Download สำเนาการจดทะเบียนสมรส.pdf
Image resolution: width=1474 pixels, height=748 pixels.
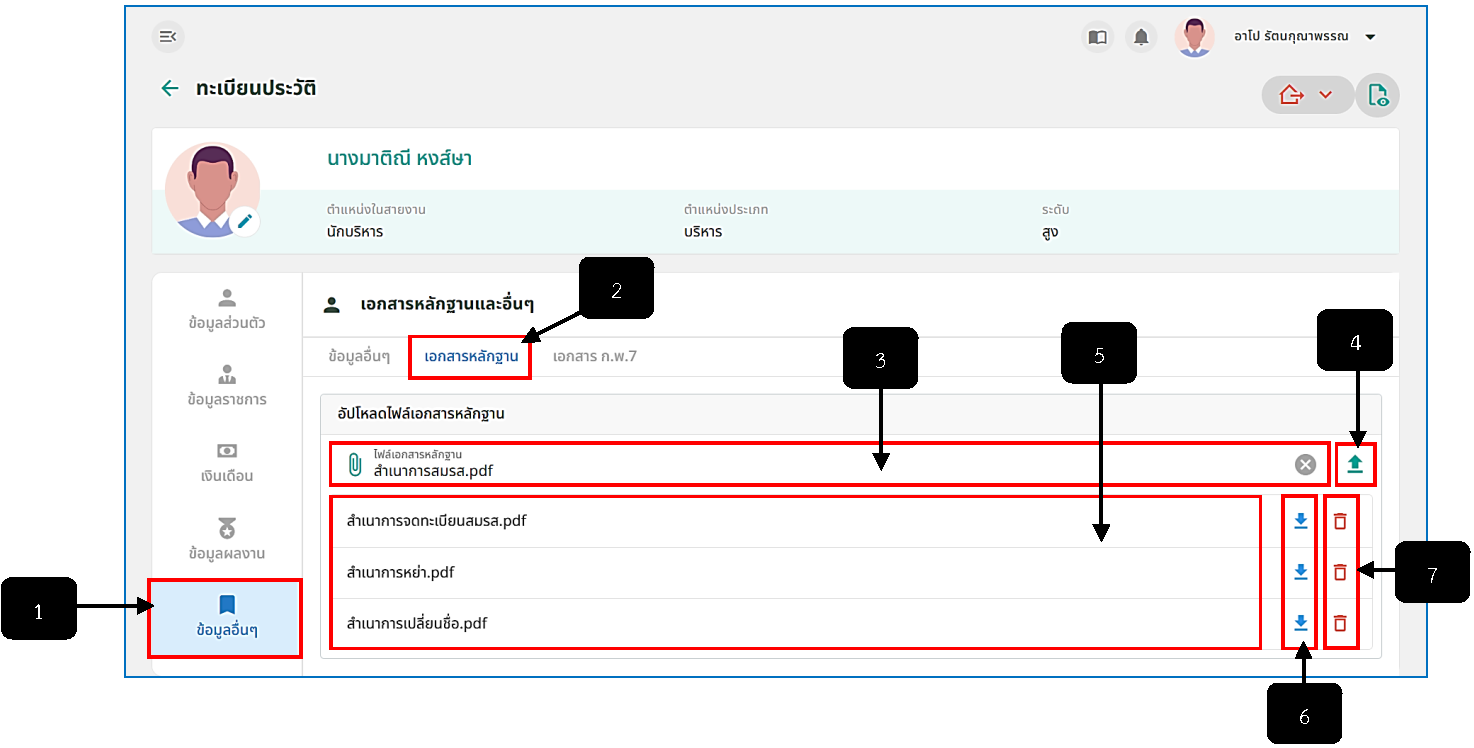[x=1301, y=521]
